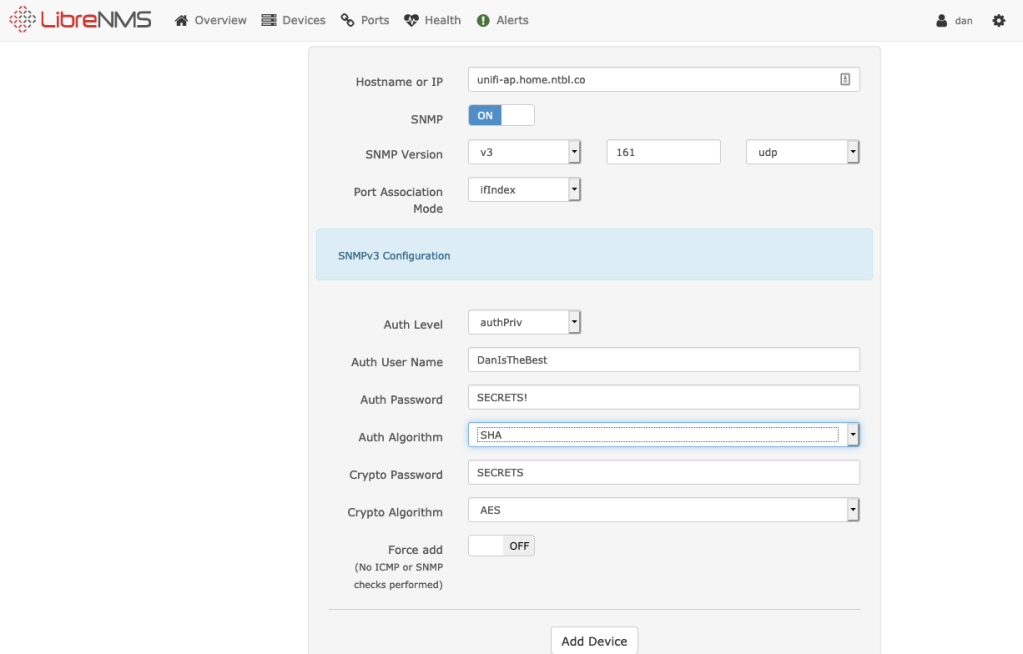Turn off the SNMP toggle switch

pos(501,116)
